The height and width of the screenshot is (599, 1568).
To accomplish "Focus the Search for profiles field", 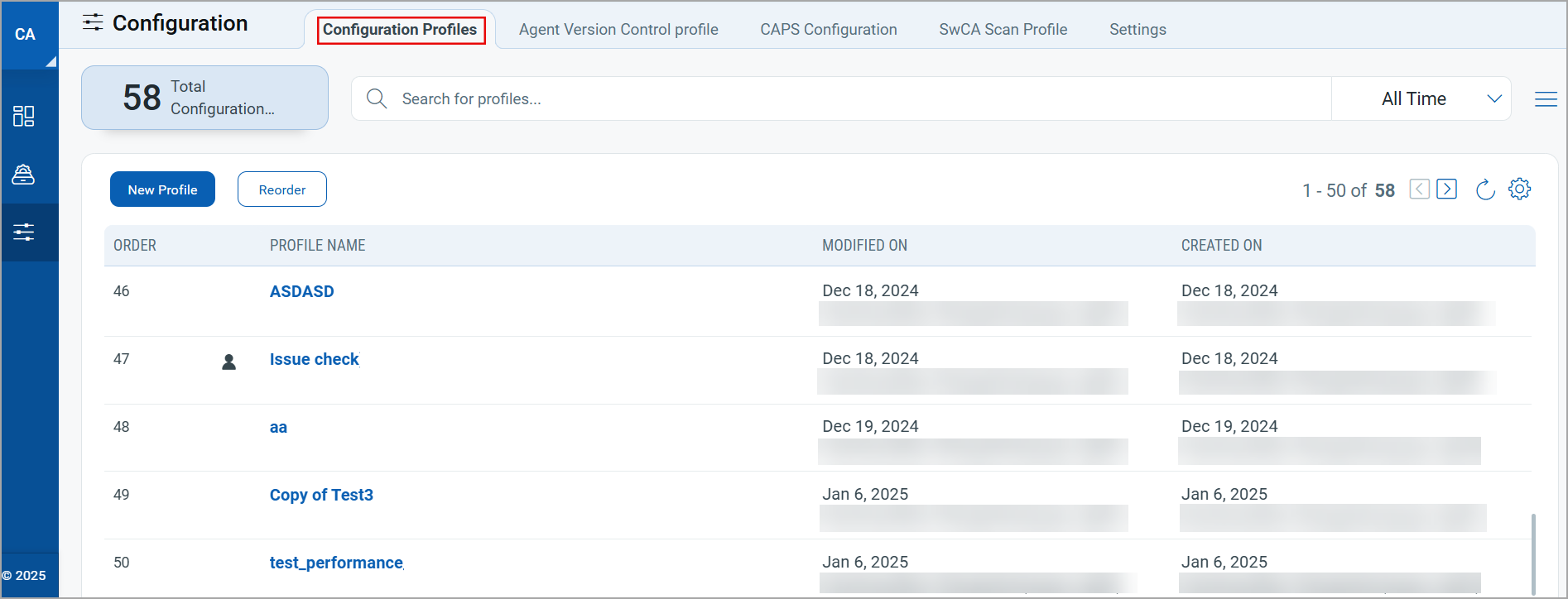I will [861, 99].
